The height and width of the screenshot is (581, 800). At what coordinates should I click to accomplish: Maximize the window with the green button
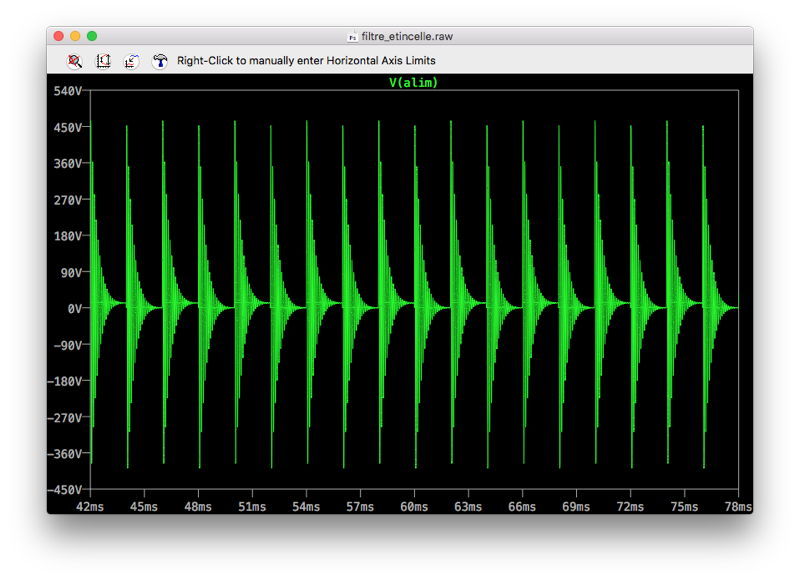tap(92, 36)
